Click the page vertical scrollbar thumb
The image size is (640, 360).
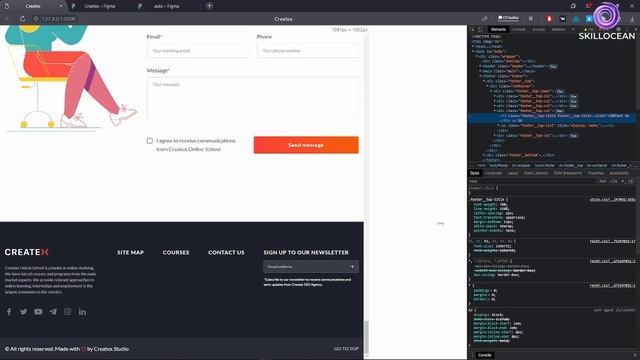pyautogui.click(x=366, y=337)
